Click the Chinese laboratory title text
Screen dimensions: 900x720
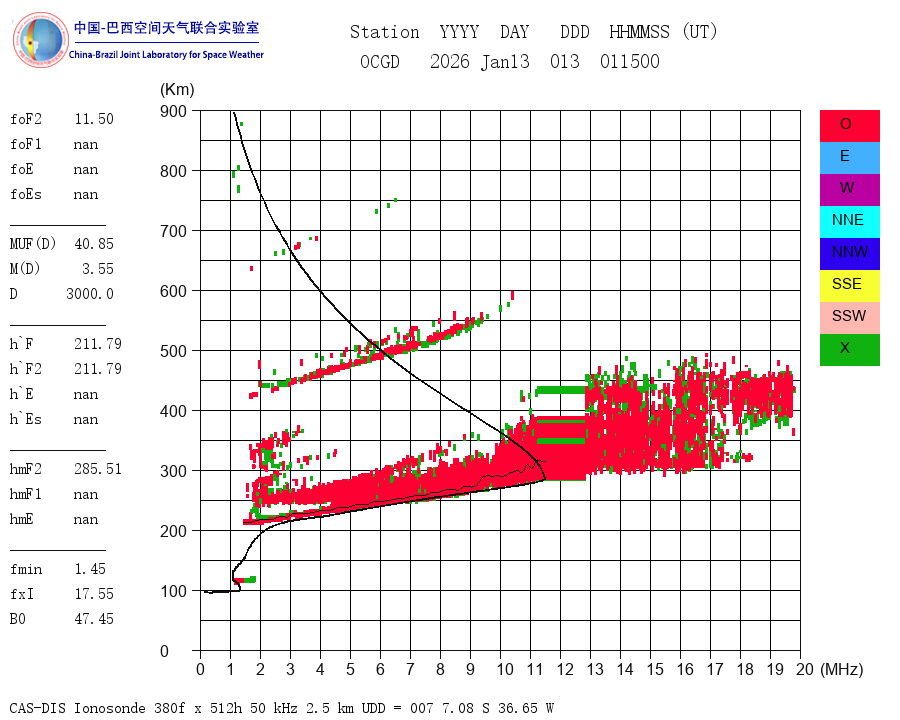pos(166,28)
